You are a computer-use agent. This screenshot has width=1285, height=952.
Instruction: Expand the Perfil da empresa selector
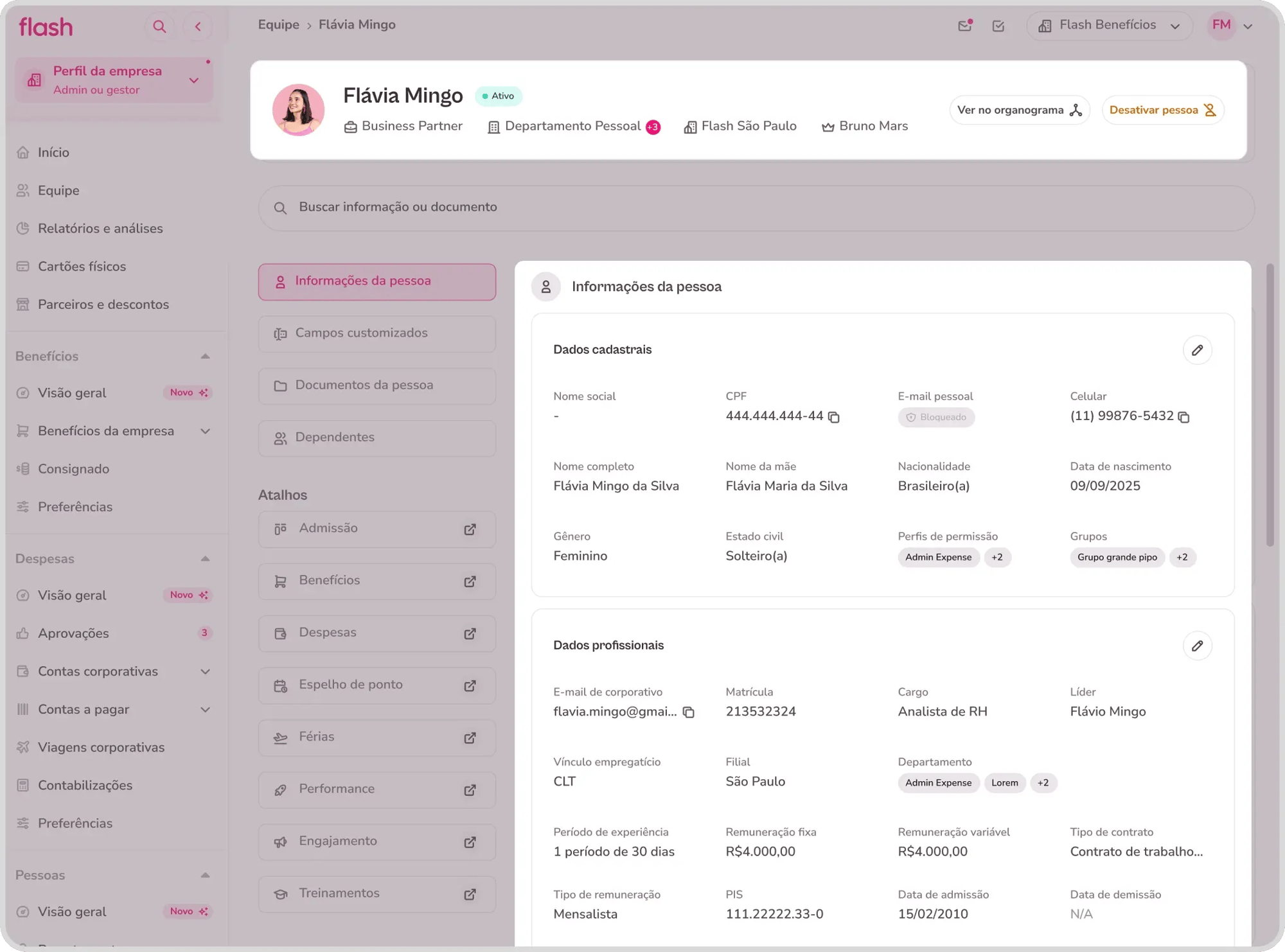(x=114, y=80)
